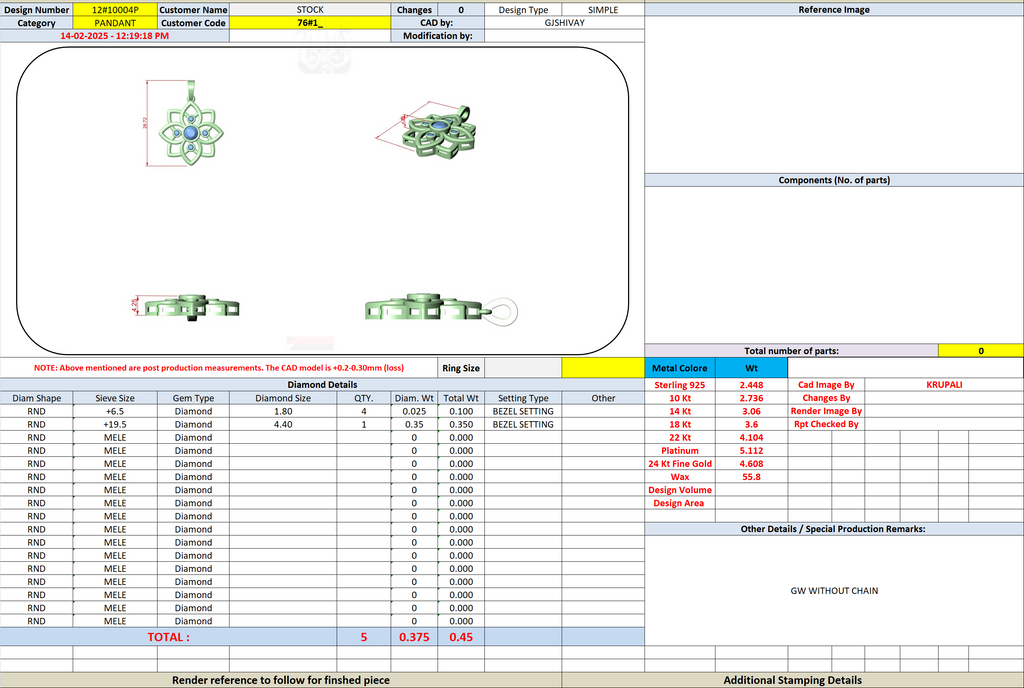1024x688 pixels.
Task: Select the total weight 0.100 cell
Action: tap(461, 411)
